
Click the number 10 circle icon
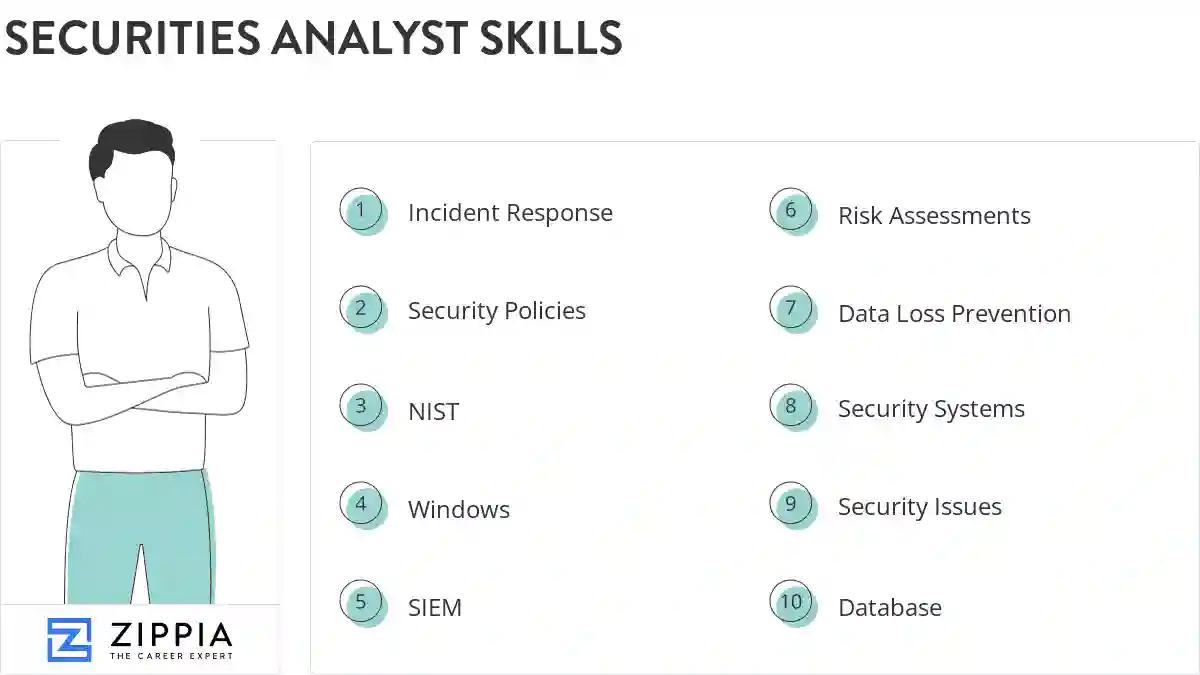click(791, 602)
